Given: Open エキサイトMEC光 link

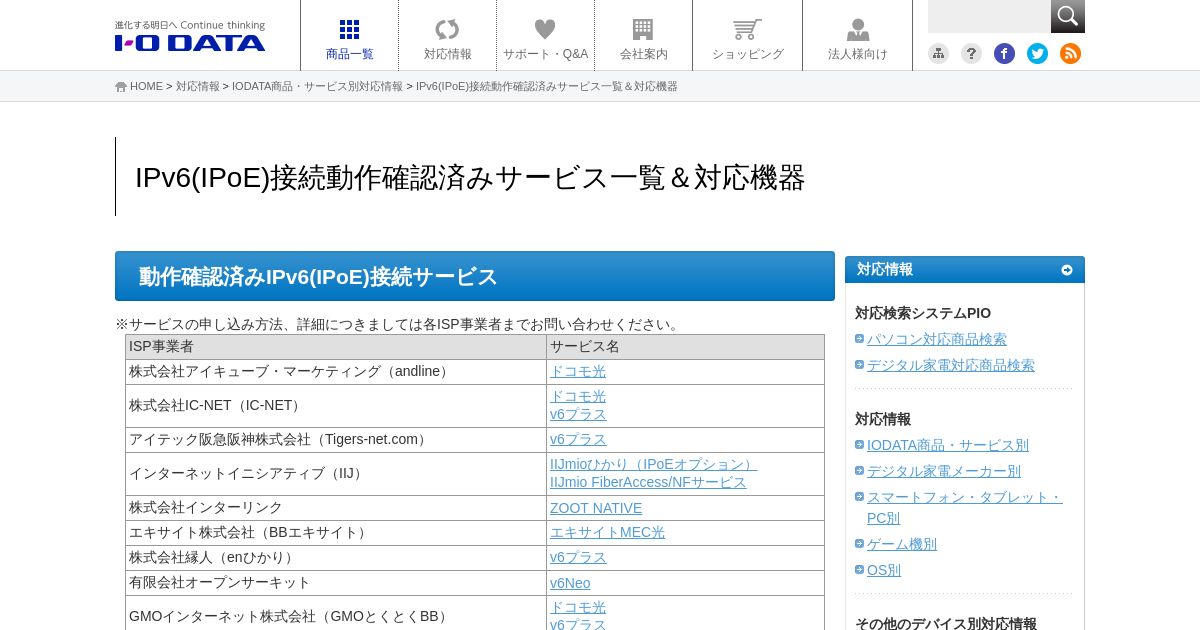Looking at the screenshot, I should 607,533.
